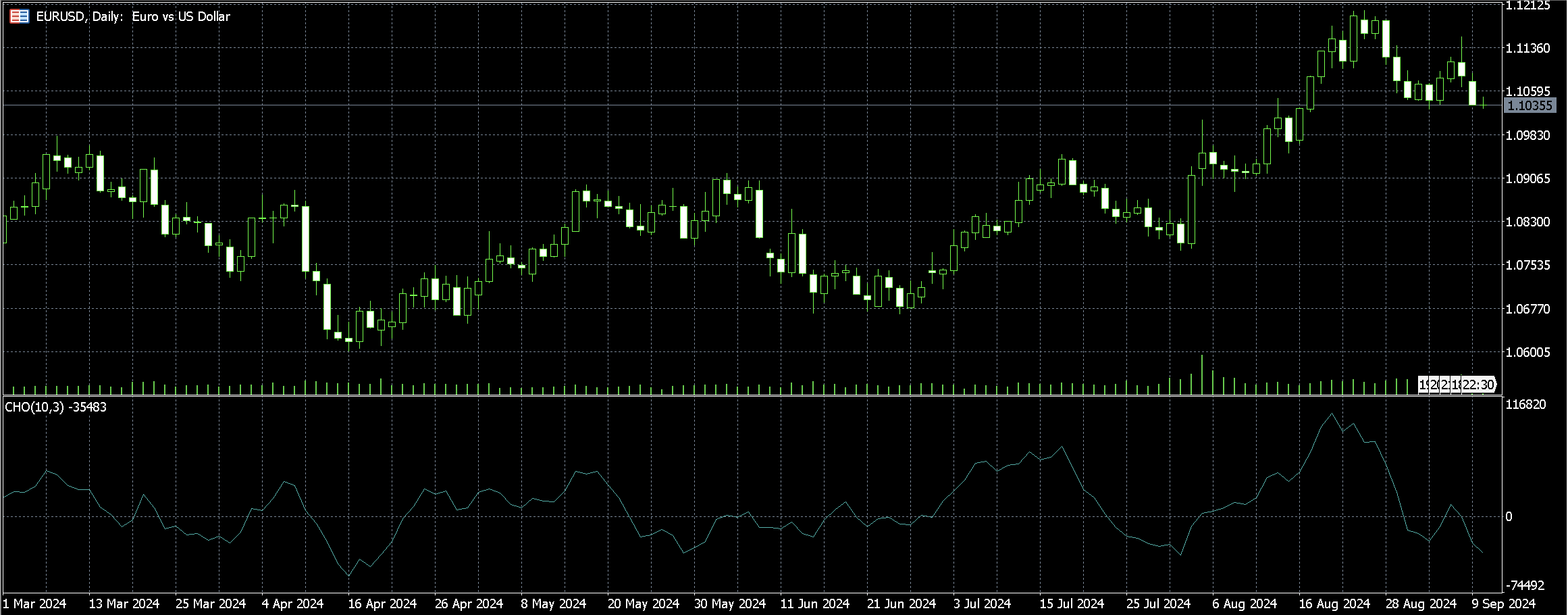Screen dimensions: 1568x615
Task: Click the Chaikin oscillator trough in mid April
Action: click(x=348, y=575)
